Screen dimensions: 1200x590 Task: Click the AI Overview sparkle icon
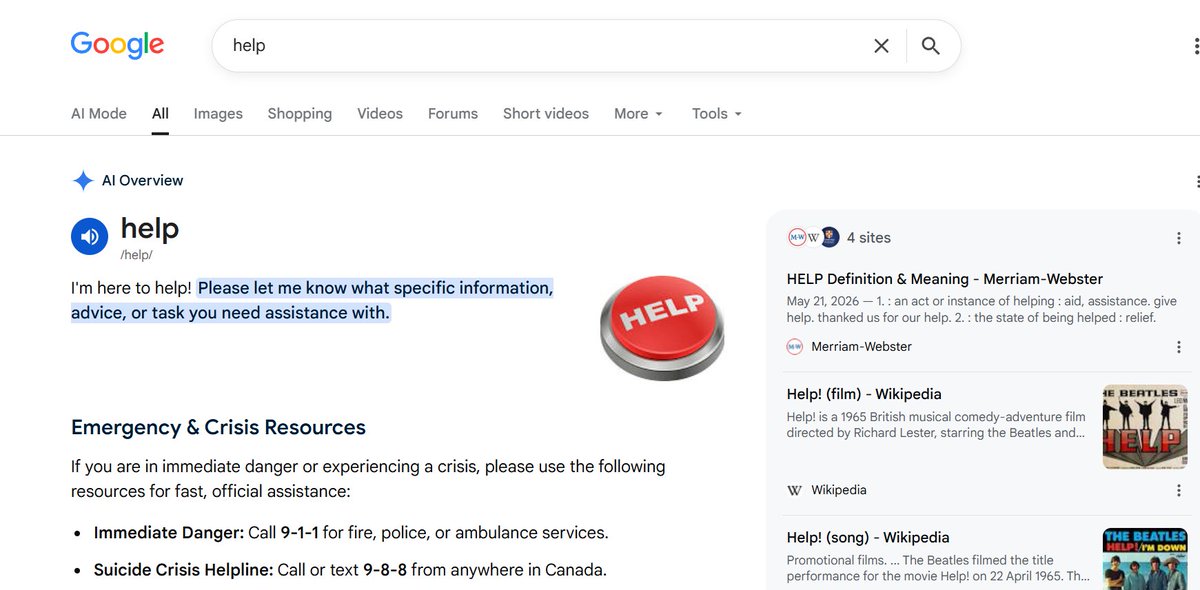point(83,181)
